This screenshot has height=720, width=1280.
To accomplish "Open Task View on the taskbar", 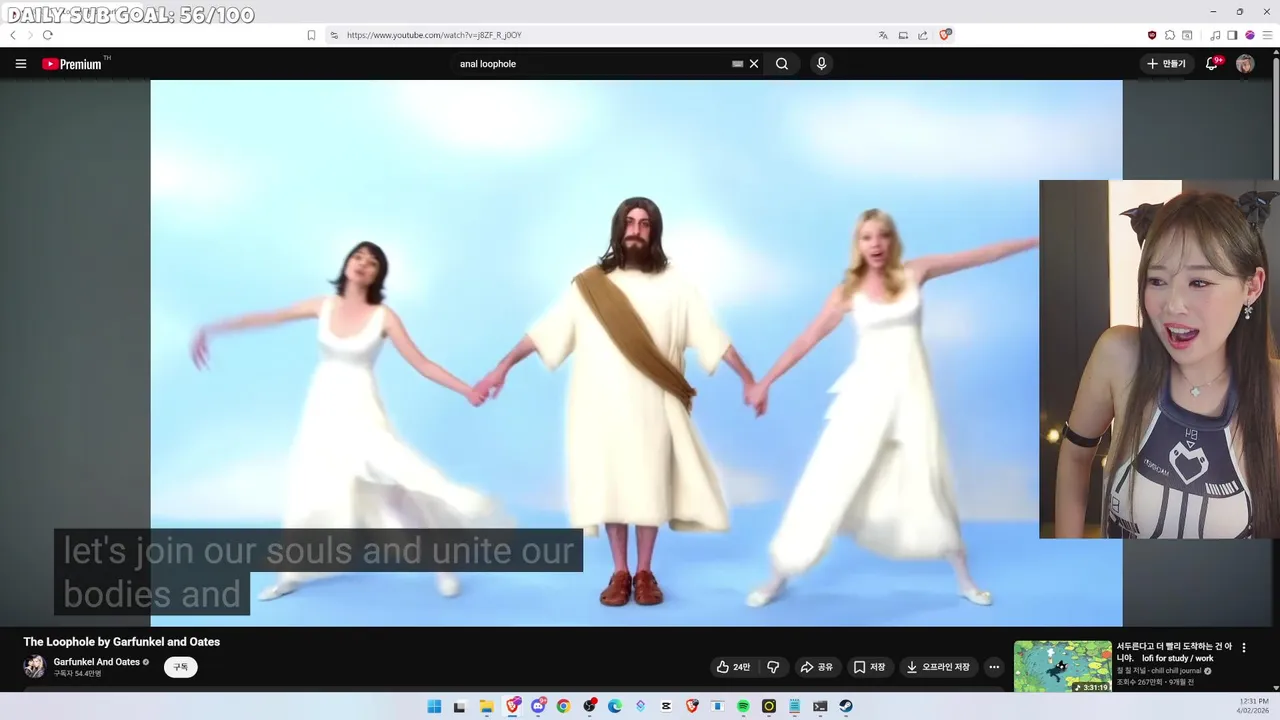I will tap(460, 706).
